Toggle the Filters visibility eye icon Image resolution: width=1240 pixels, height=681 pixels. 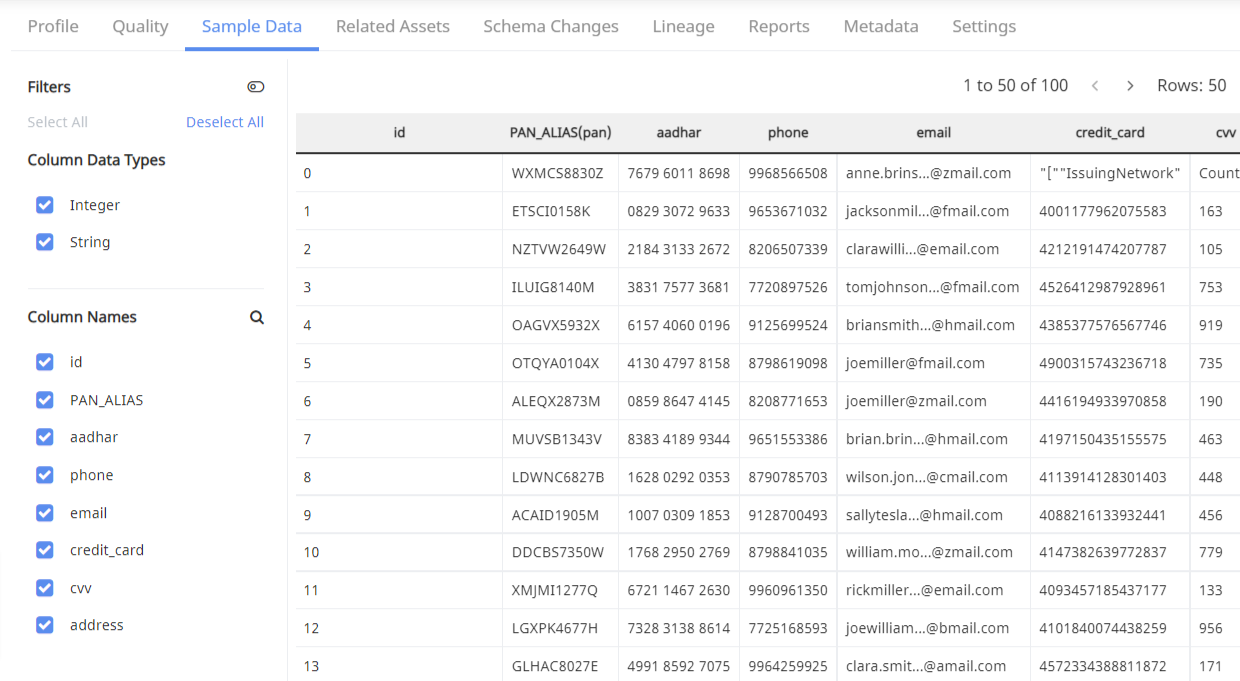[256, 86]
